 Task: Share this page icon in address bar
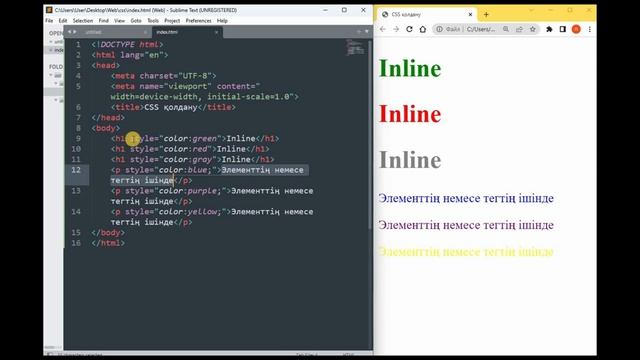519,29
